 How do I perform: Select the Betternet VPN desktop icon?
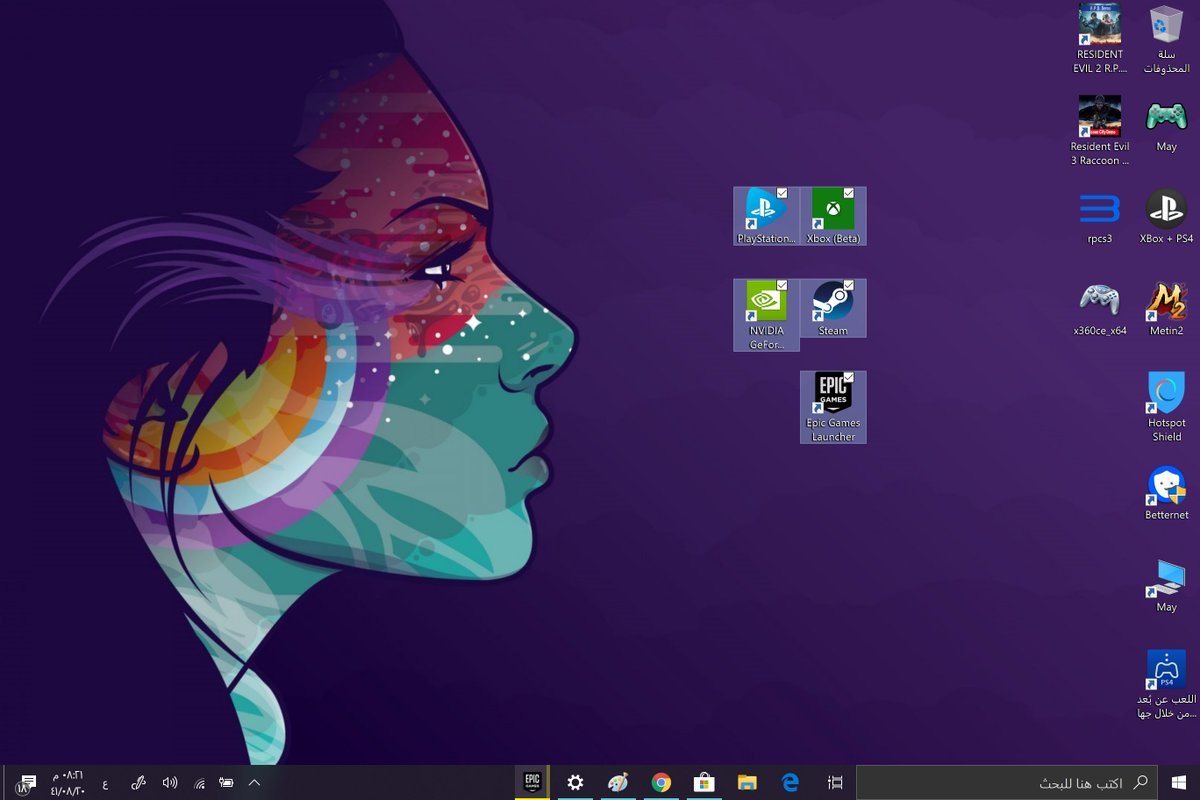coord(1166,493)
